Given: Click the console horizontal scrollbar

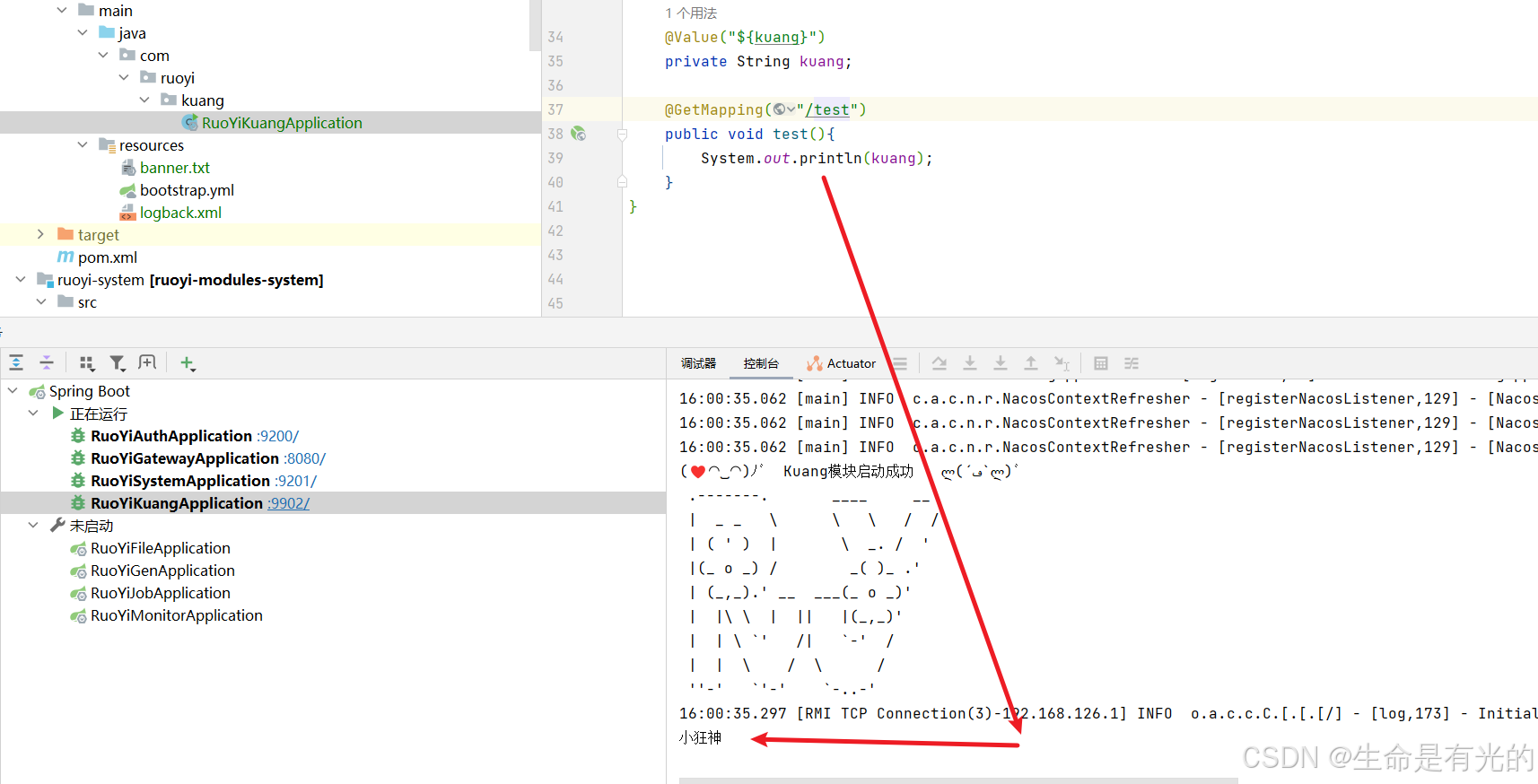Looking at the screenshot, I should (958, 780).
